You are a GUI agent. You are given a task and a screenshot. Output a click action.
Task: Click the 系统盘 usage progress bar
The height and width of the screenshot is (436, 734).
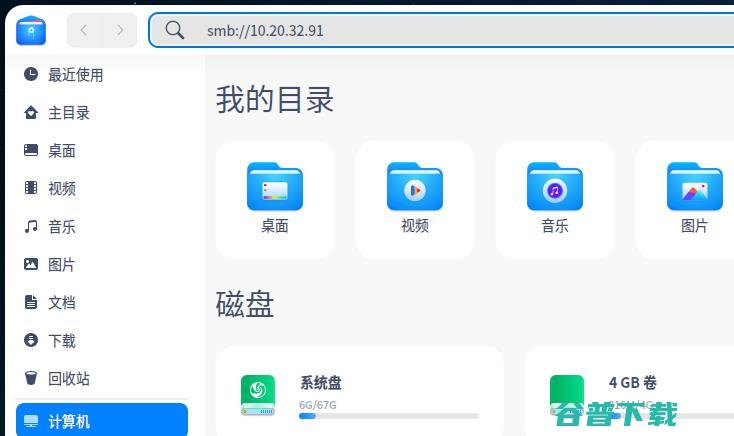pos(389,416)
